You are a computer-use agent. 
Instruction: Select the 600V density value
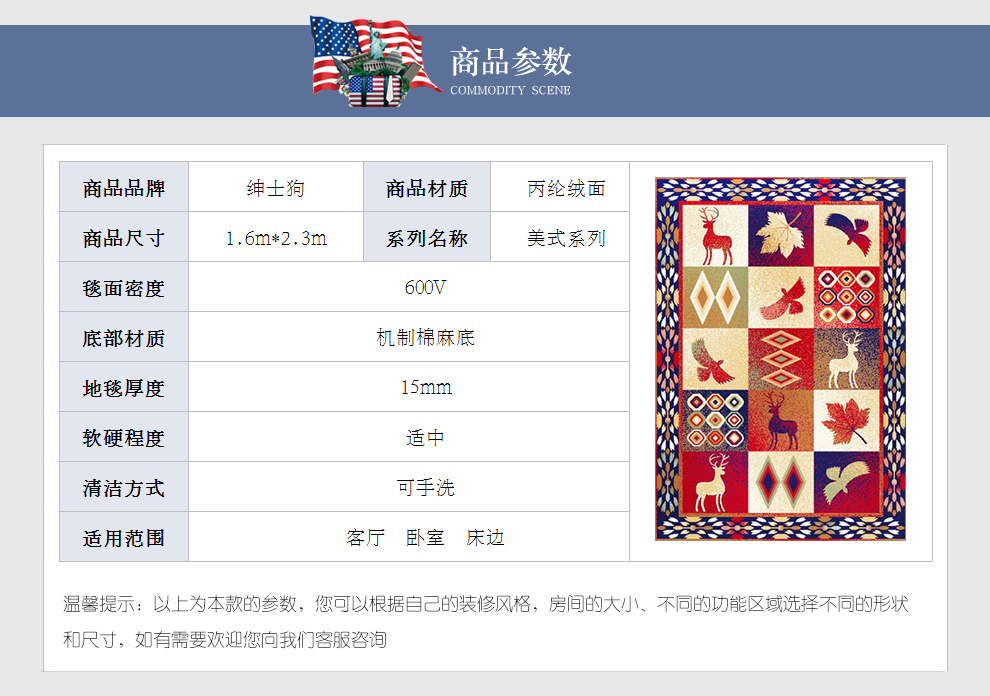click(x=425, y=287)
